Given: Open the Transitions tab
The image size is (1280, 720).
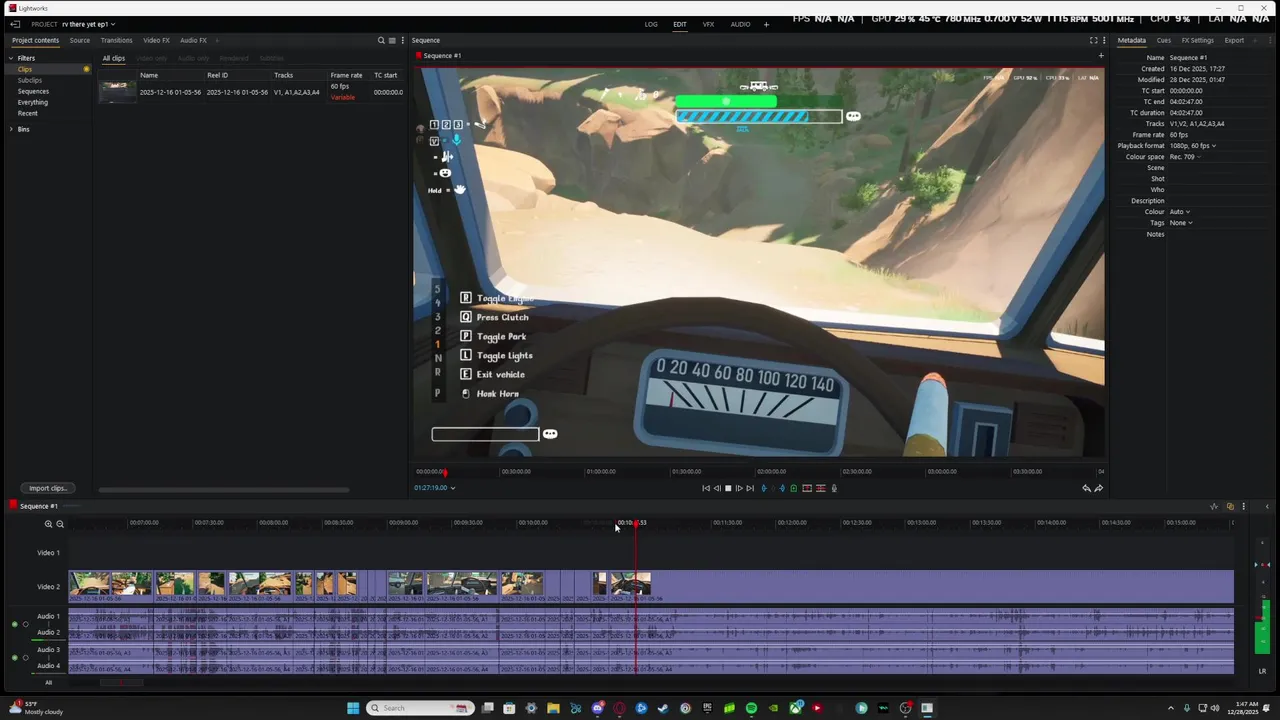Looking at the screenshot, I should [x=116, y=40].
